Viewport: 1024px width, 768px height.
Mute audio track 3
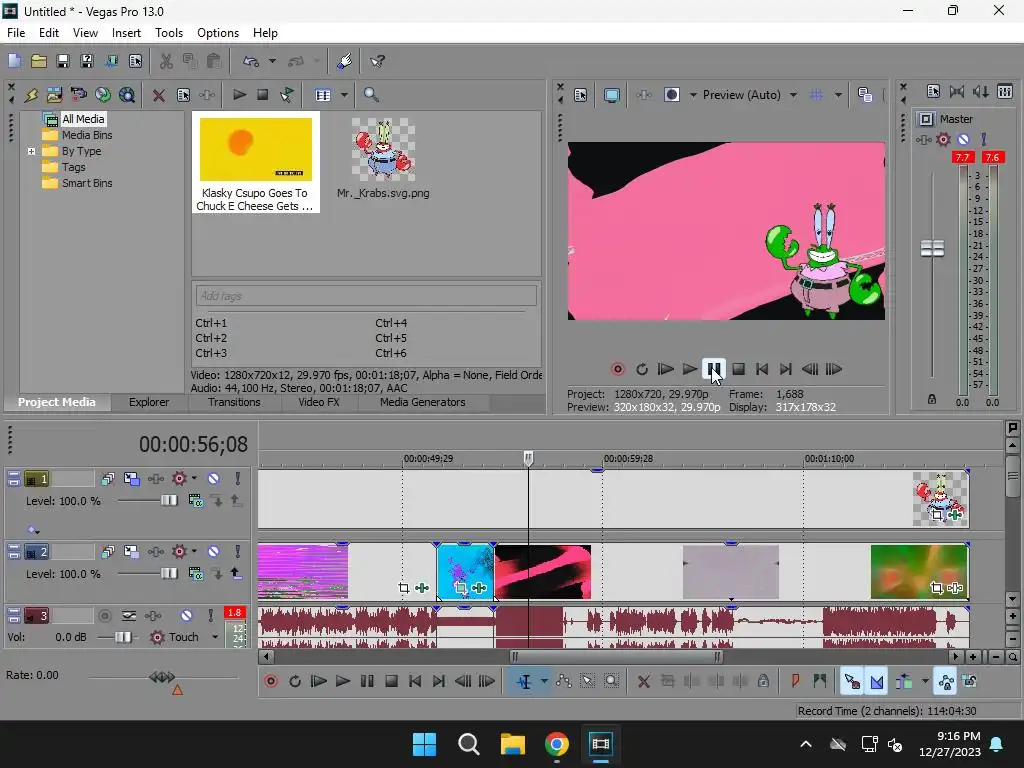pyautogui.click(x=186, y=615)
